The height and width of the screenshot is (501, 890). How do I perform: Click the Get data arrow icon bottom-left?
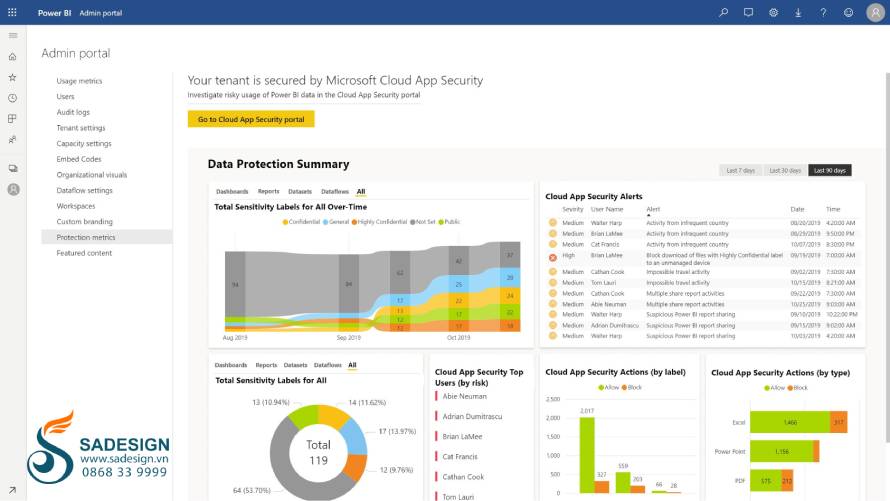tap(12, 490)
